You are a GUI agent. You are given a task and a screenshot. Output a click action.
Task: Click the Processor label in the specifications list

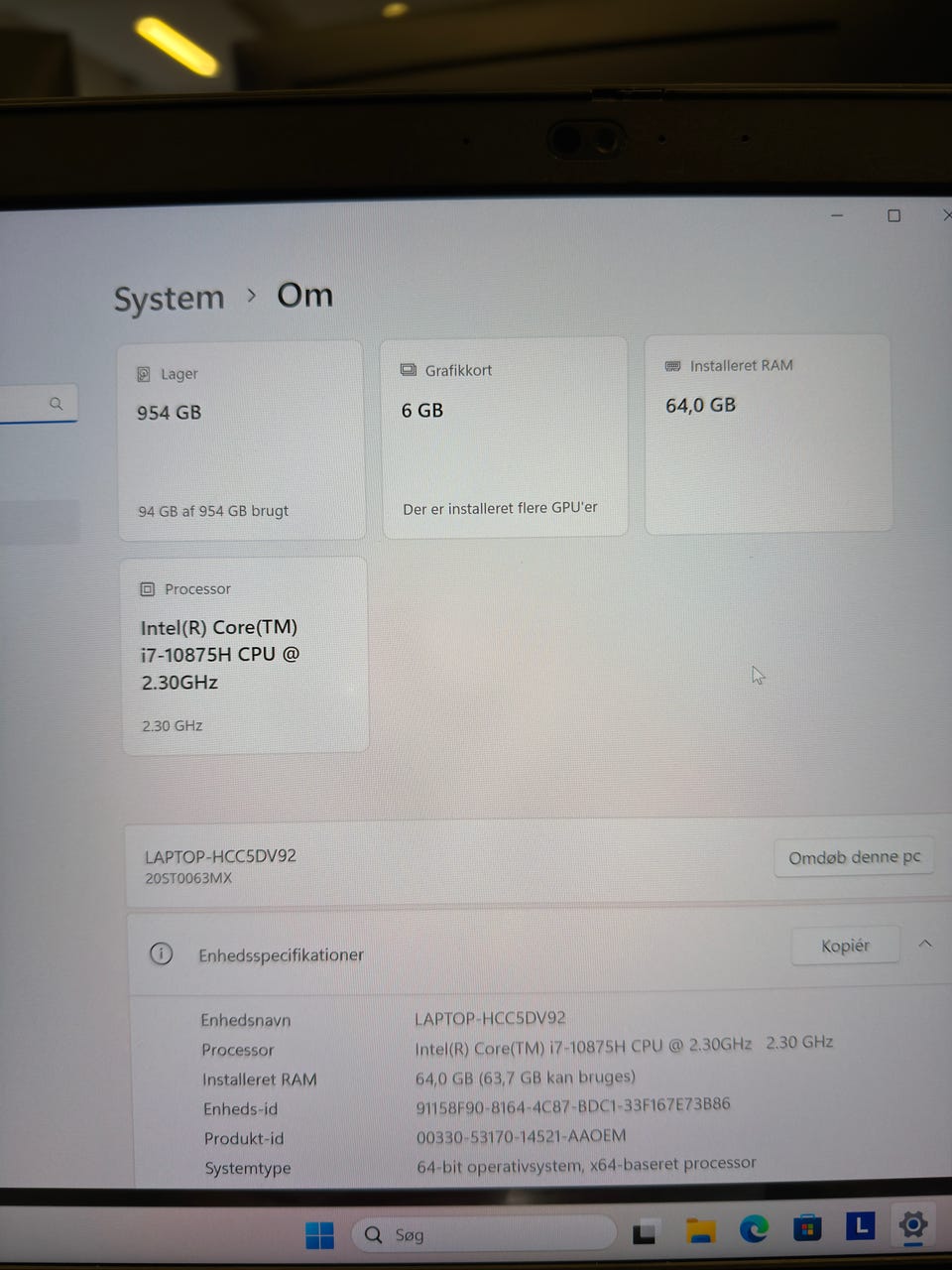237,1050
